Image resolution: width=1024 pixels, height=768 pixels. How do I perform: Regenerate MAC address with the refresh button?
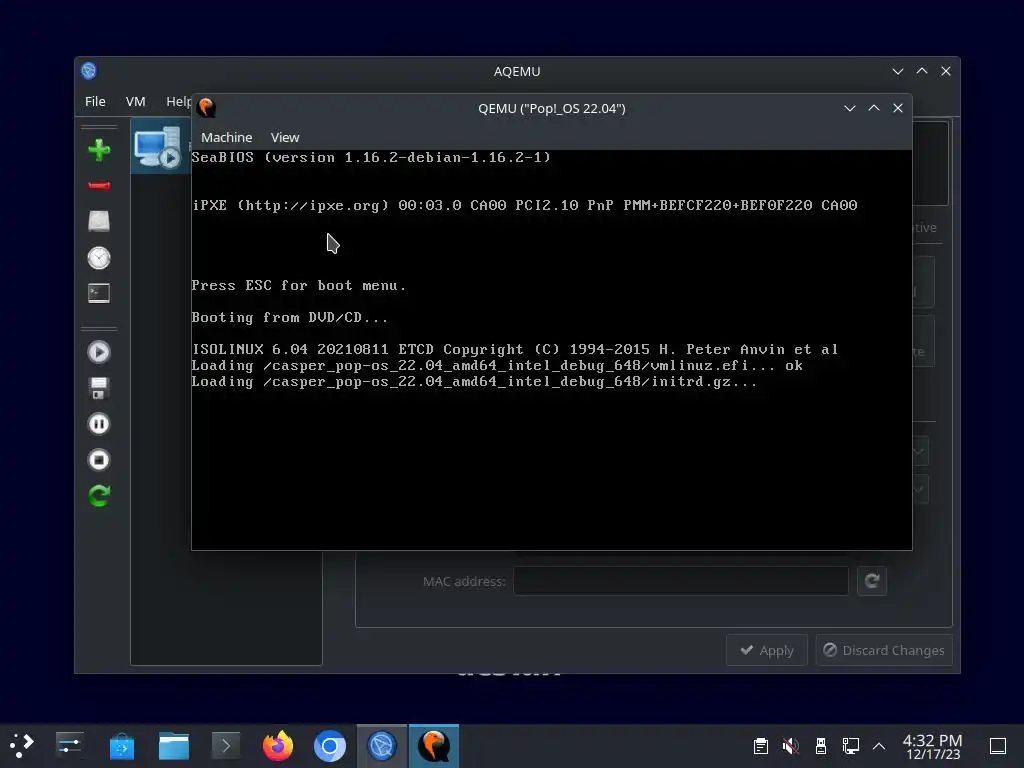click(x=872, y=581)
